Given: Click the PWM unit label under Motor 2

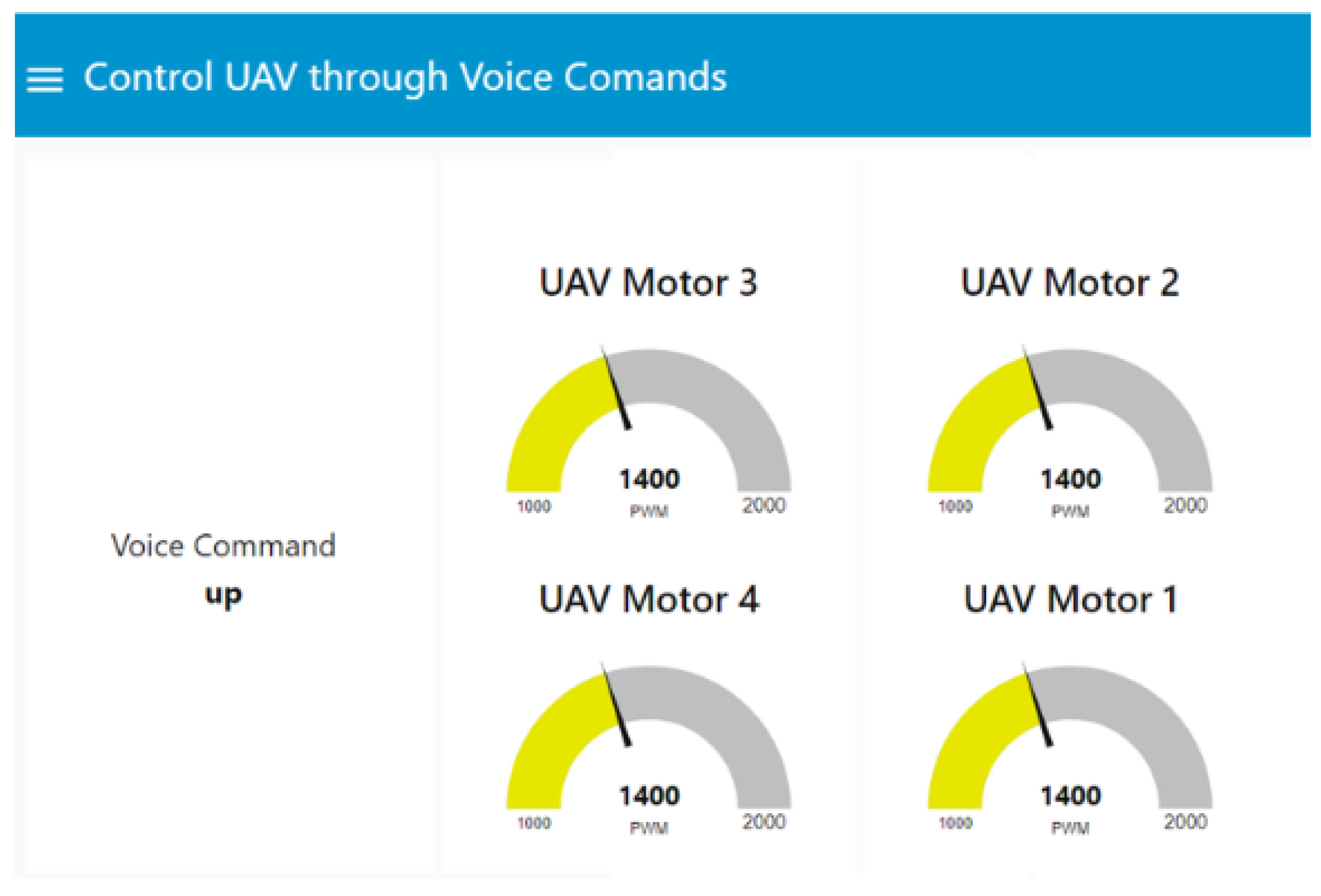Looking at the screenshot, I should pyautogui.click(x=1070, y=511).
